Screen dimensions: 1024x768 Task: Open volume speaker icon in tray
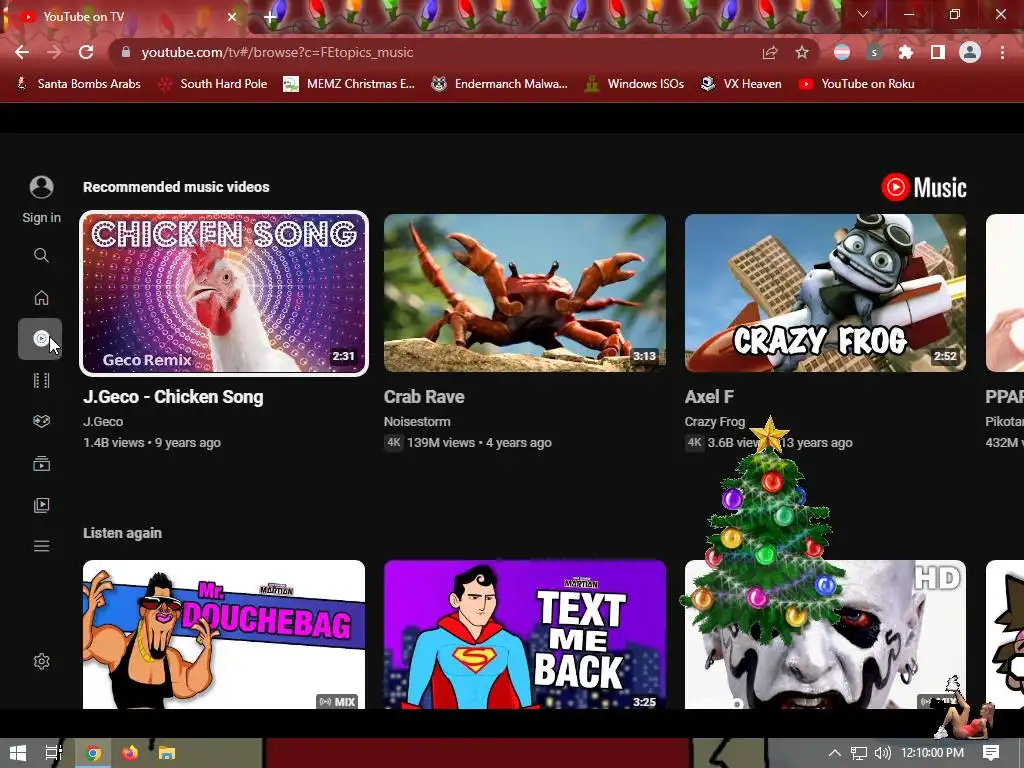[882, 753]
